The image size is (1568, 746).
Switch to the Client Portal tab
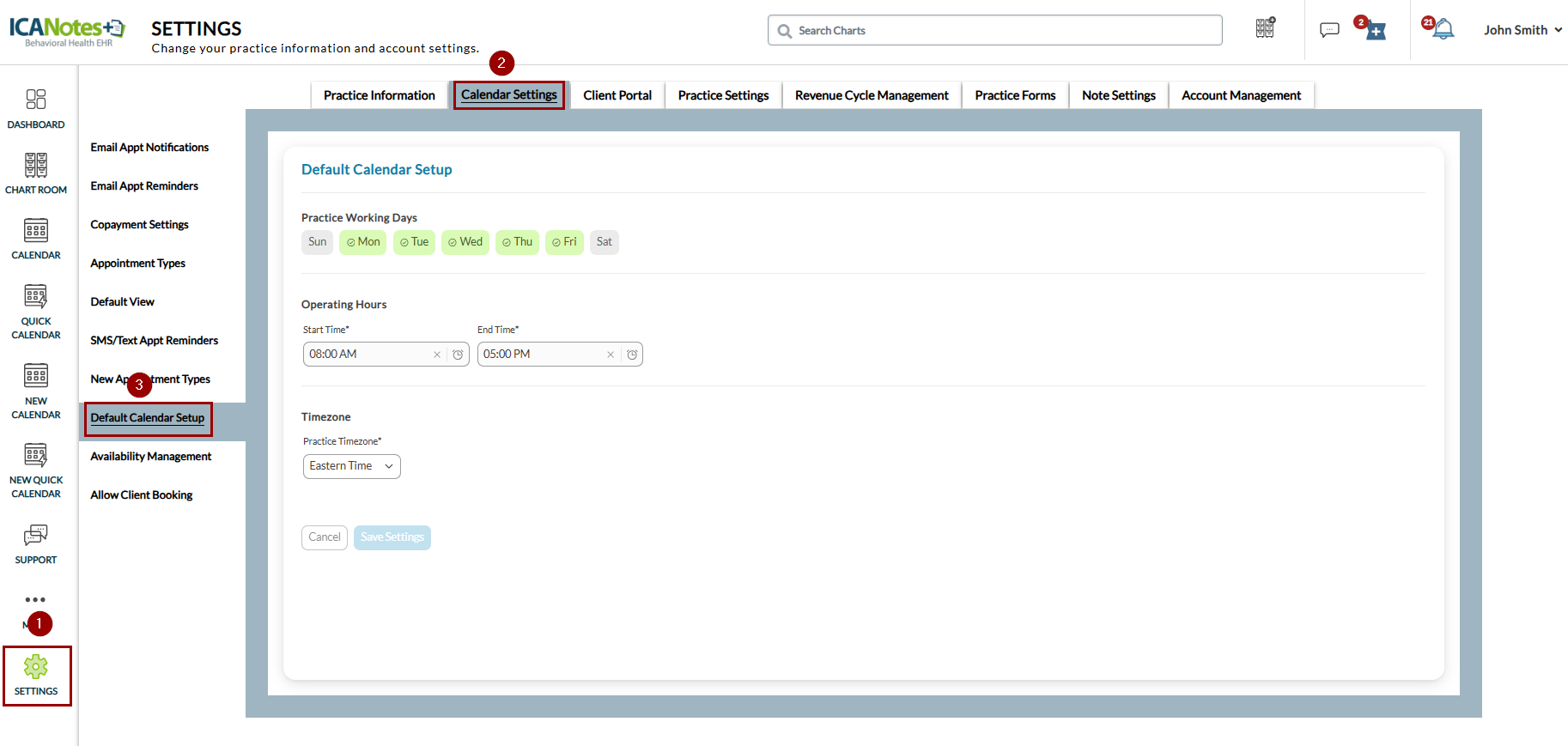point(617,95)
